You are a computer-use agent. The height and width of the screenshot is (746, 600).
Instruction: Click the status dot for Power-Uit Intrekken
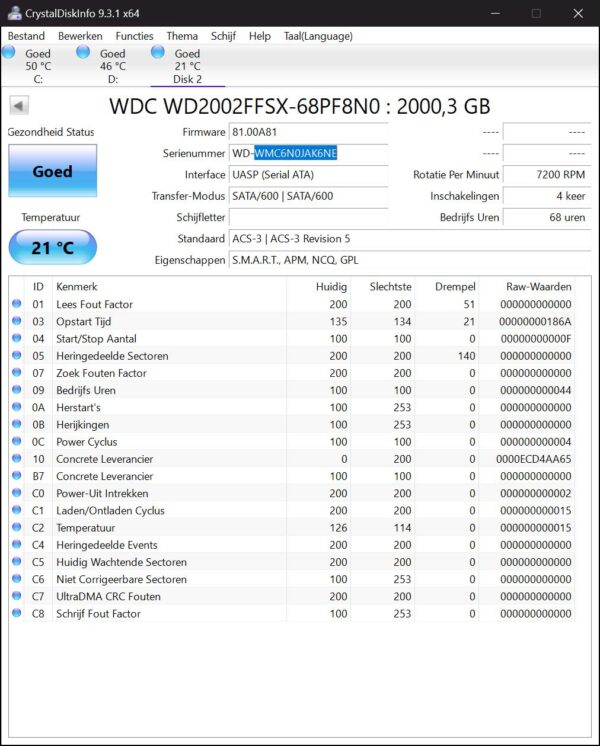click(x=17, y=492)
